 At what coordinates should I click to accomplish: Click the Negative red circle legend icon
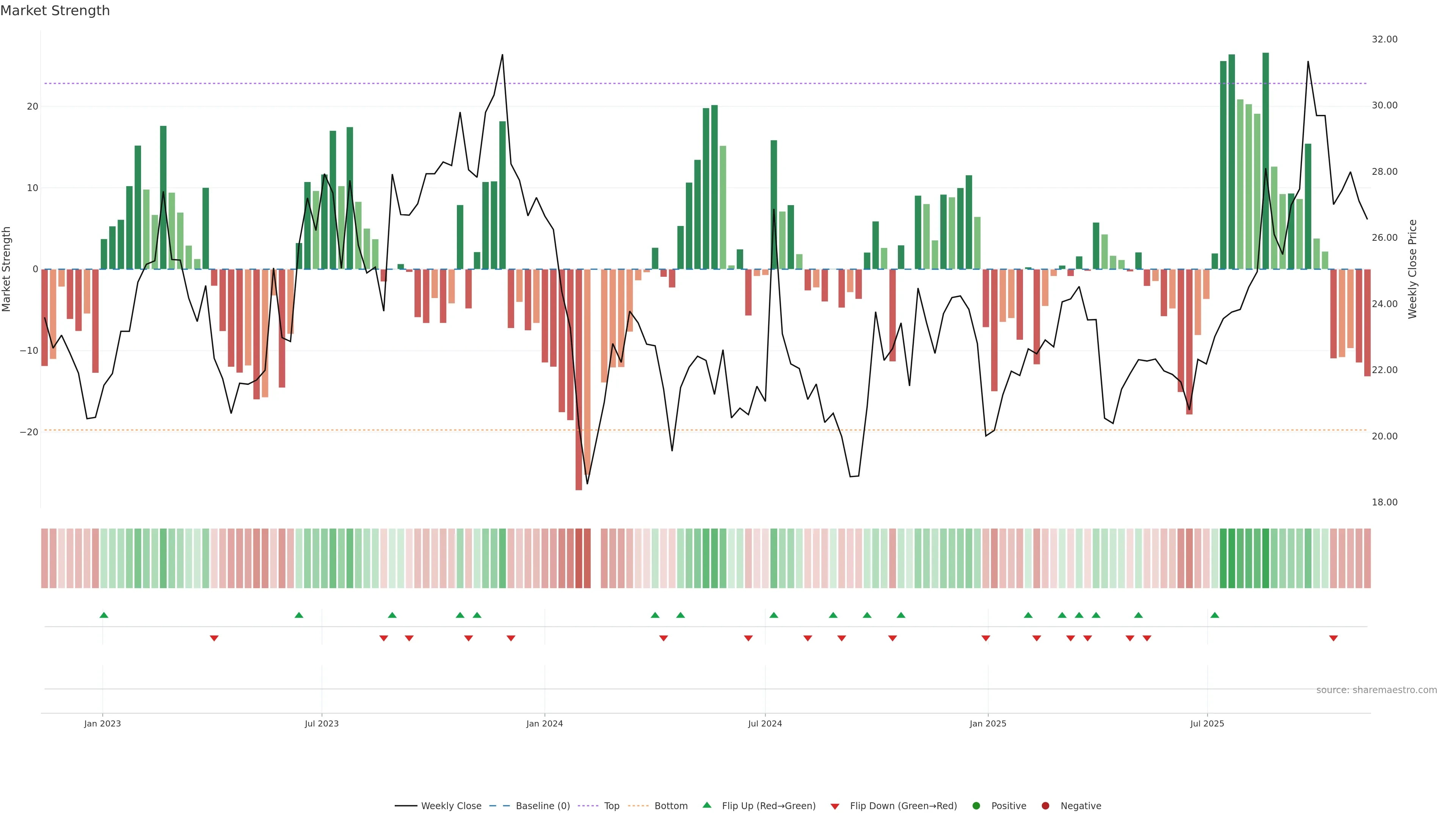pos(1045,806)
